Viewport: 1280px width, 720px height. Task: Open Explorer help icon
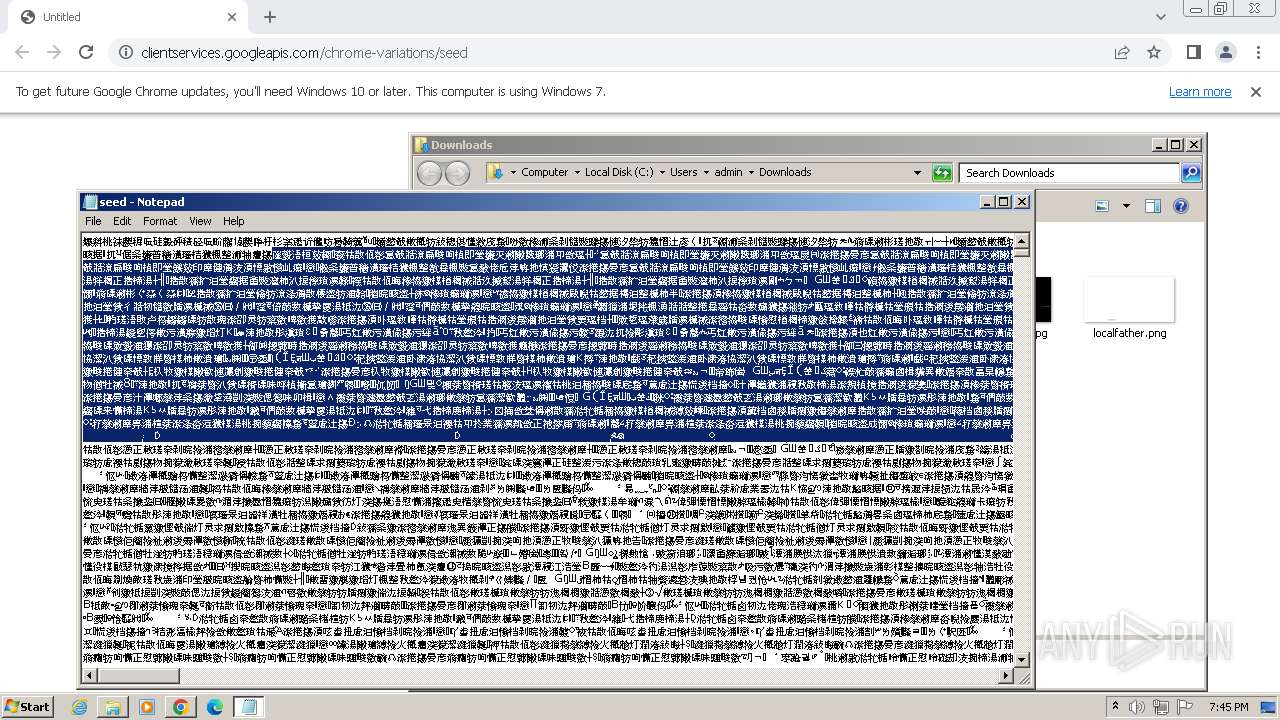[1180, 206]
